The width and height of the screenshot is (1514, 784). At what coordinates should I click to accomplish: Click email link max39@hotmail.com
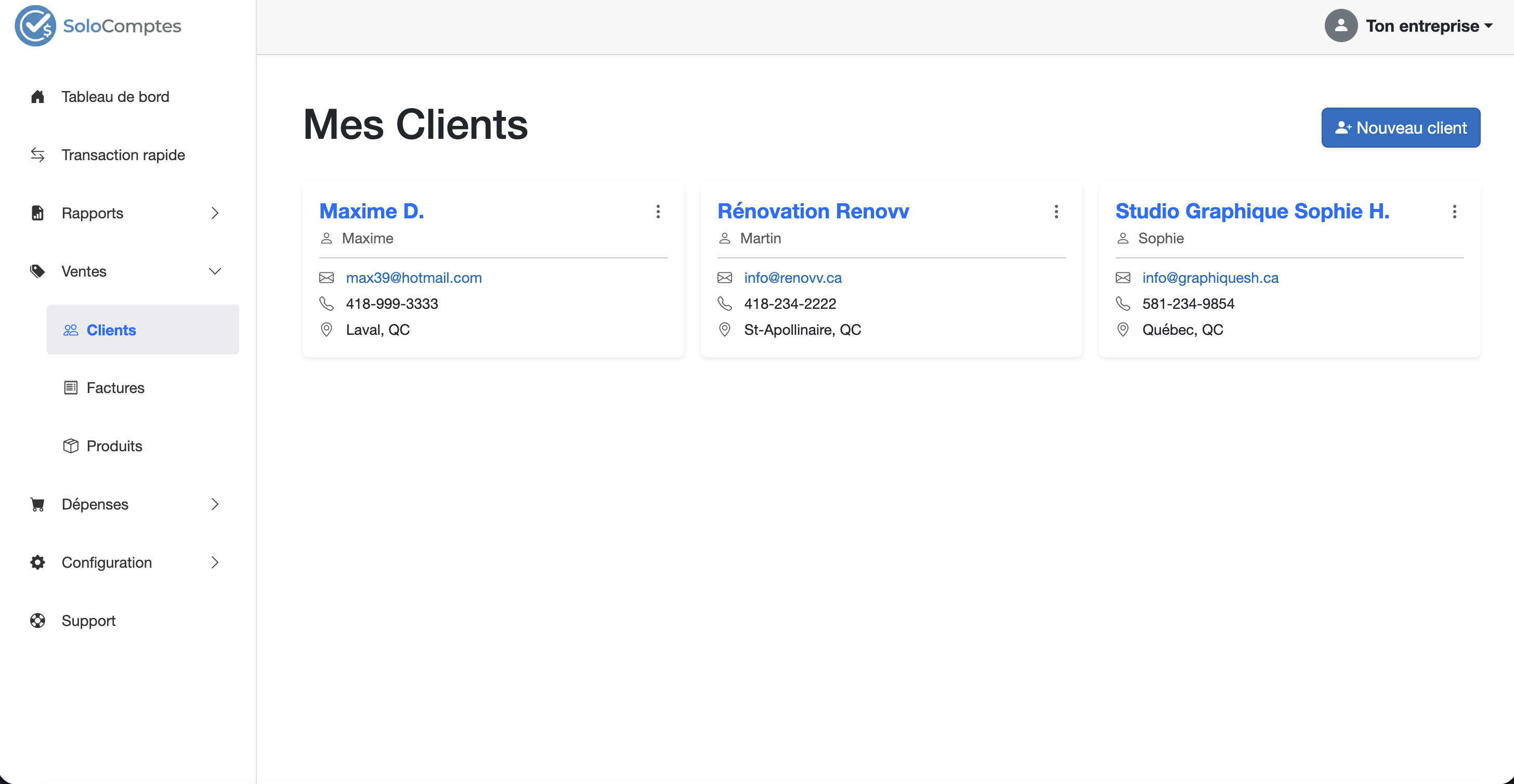[414, 278]
